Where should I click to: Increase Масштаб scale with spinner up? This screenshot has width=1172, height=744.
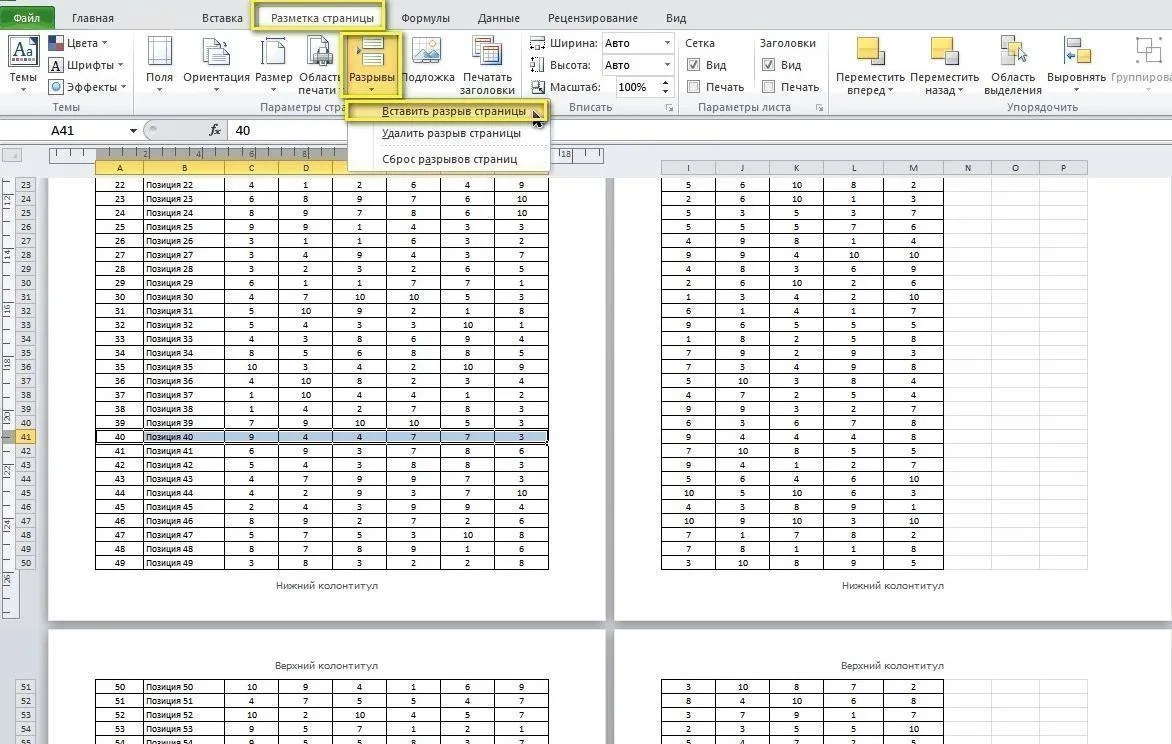665,83
